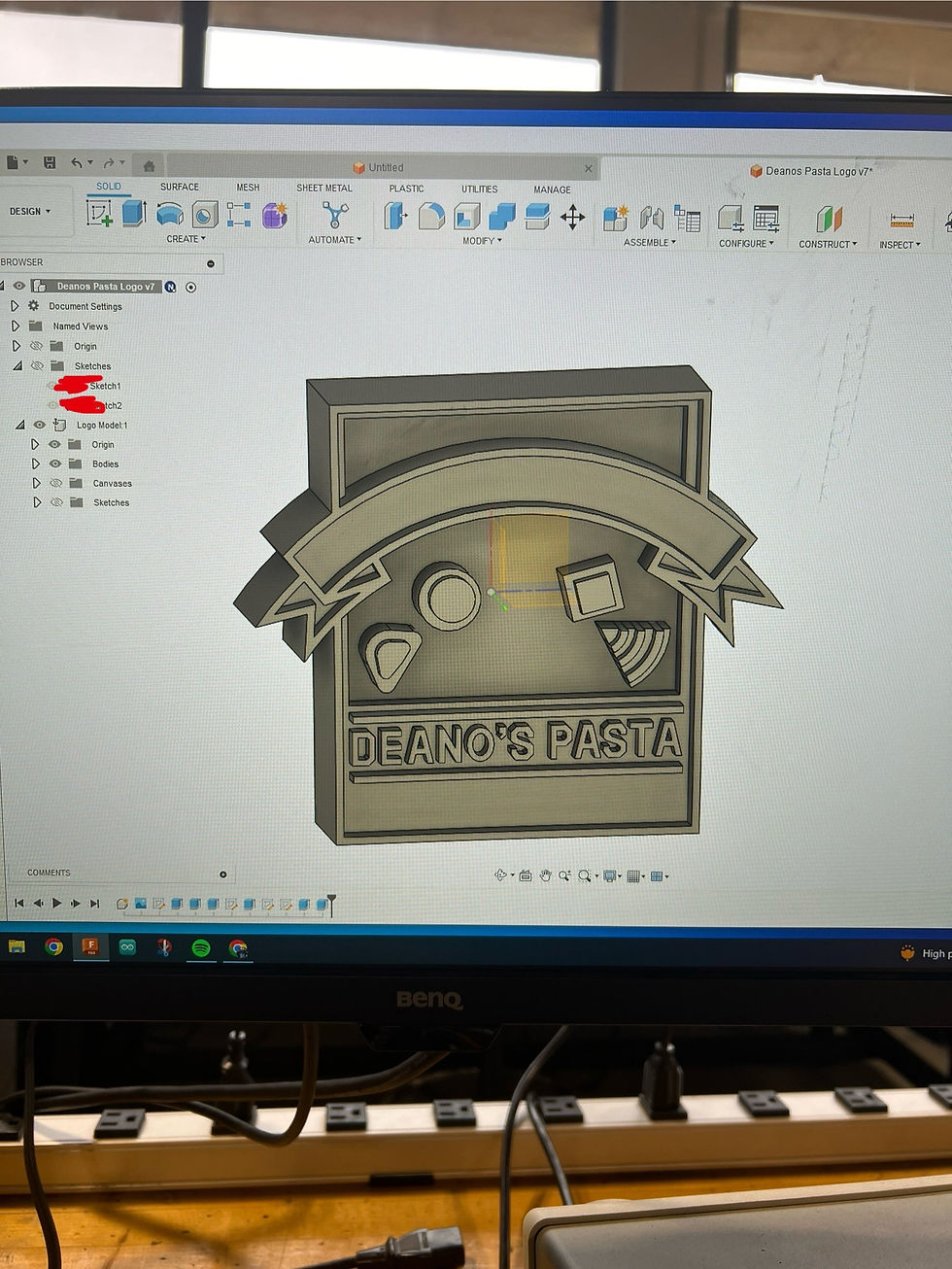Select the Extrude tool icon
This screenshot has height=1269, width=952.
[134, 213]
